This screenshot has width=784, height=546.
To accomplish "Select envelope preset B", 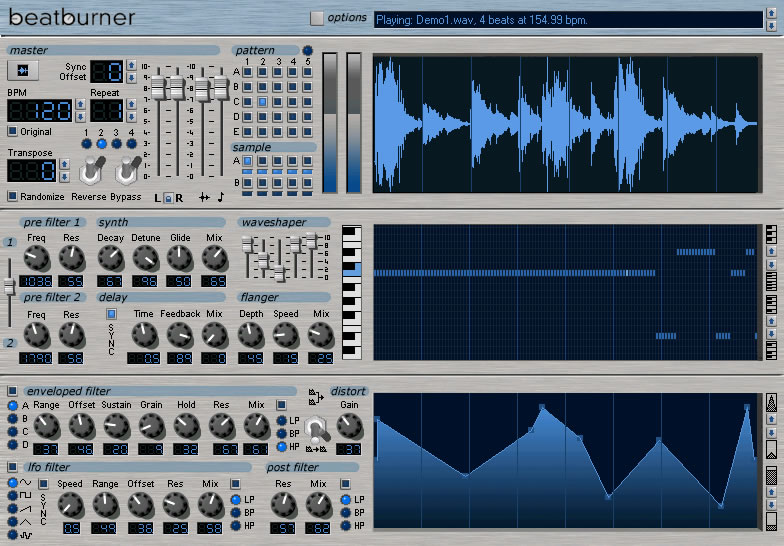I will (x=12, y=418).
